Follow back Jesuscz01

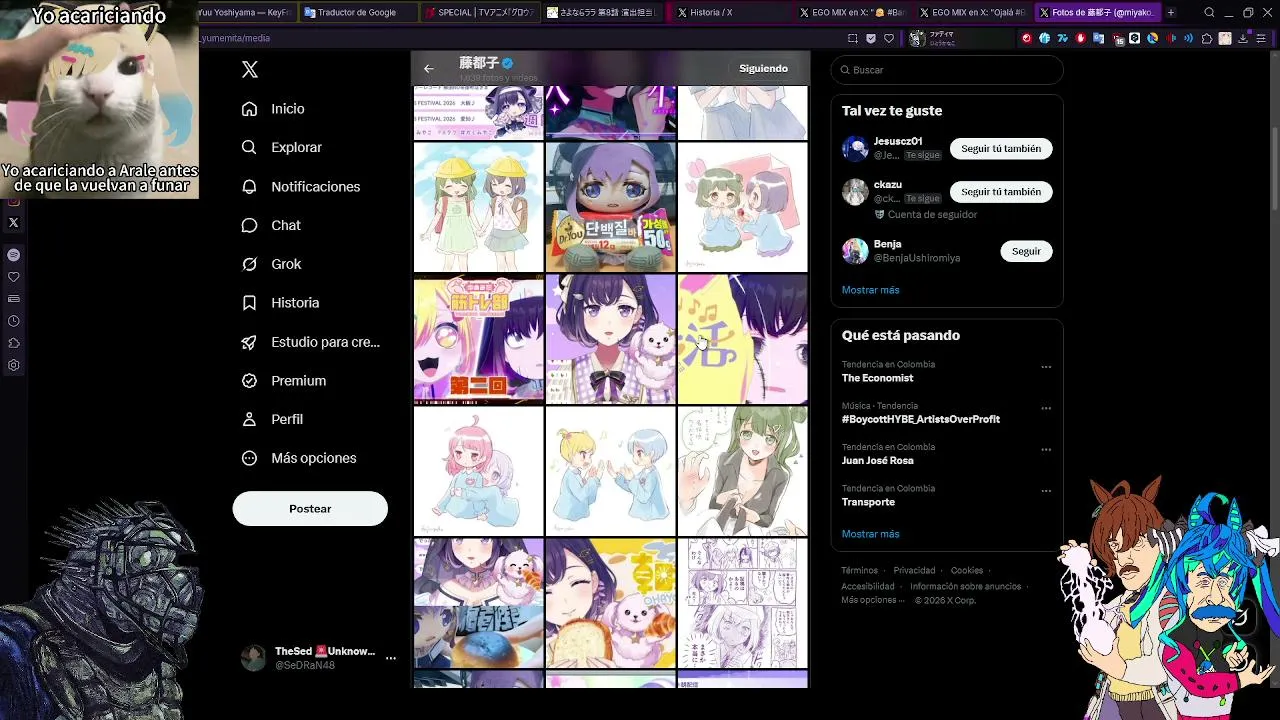point(1001,149)
